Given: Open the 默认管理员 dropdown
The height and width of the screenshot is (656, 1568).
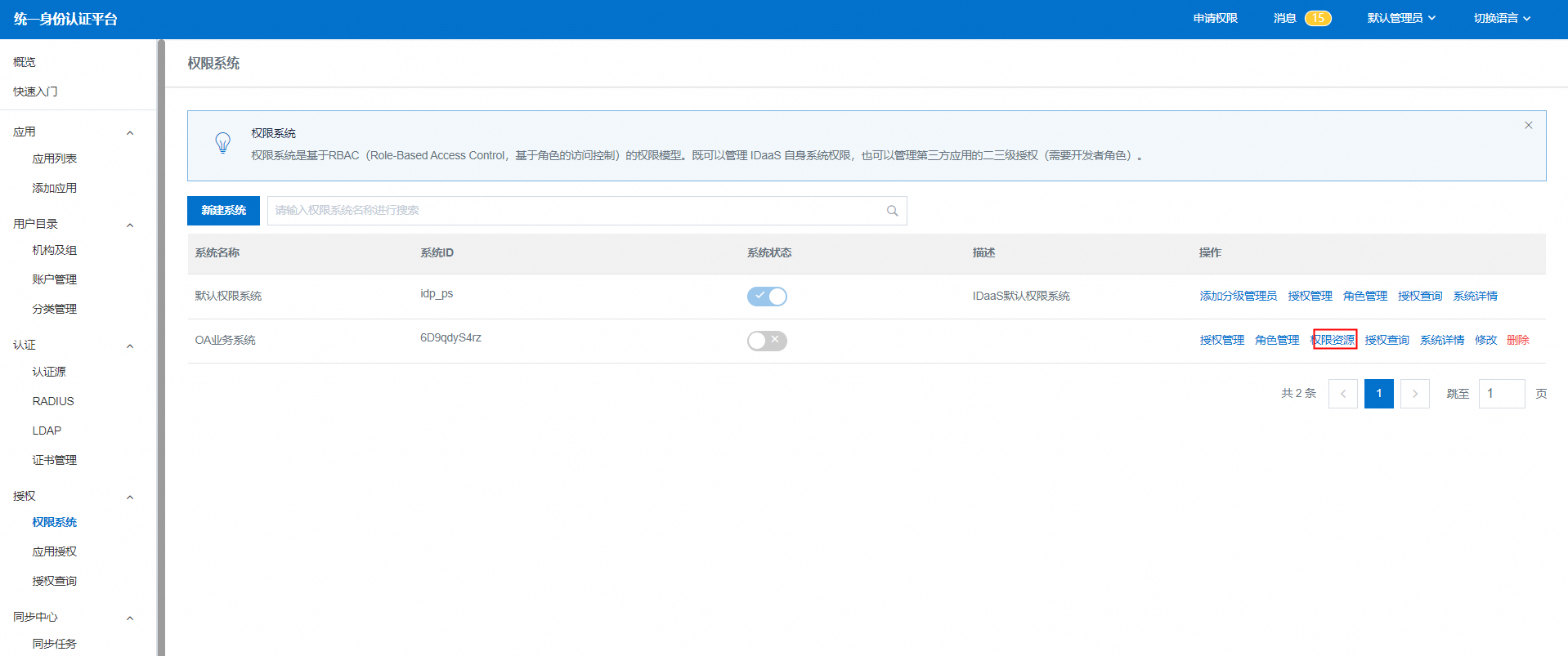Looking at the screenshot, I should click(1400, 18).
